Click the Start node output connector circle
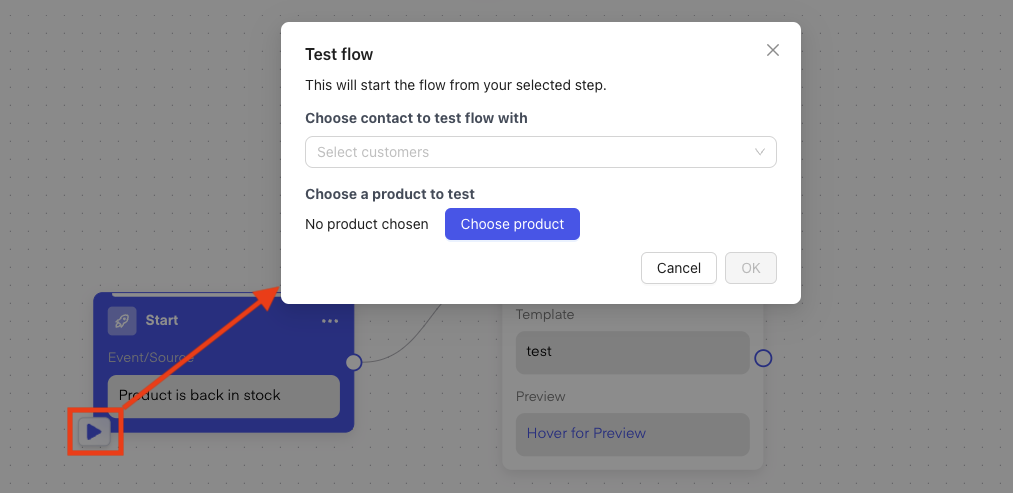The width and height of the screenshot is (1013, 493). [x=353, y=362]
